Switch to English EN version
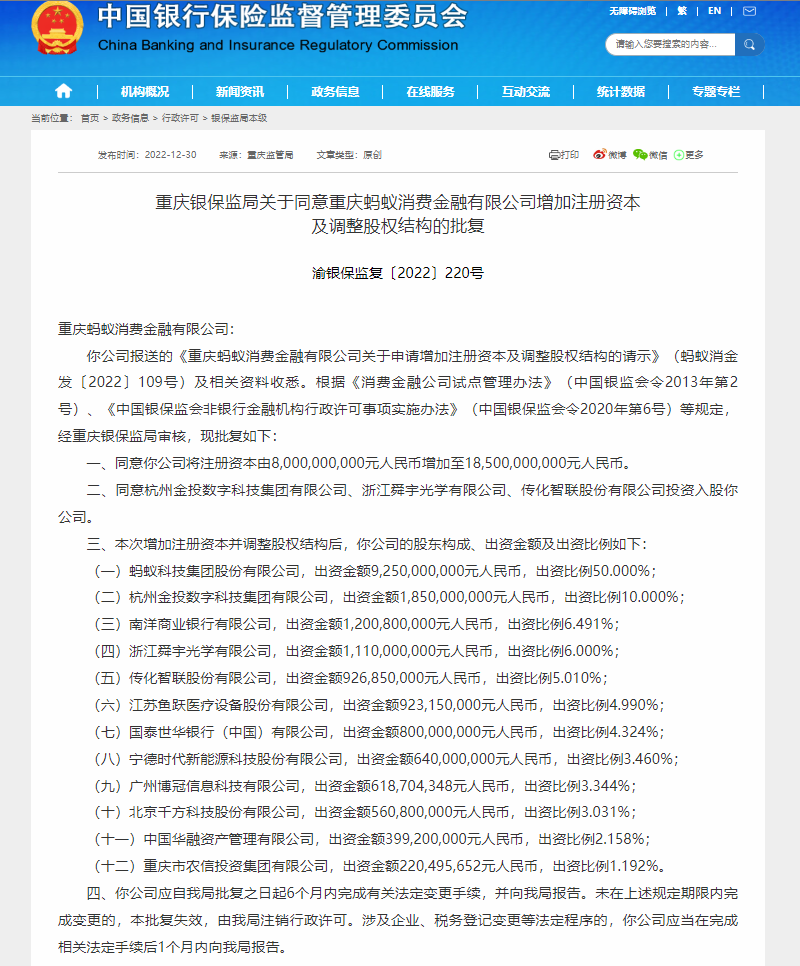800x966 pixels. pos(714,11)
